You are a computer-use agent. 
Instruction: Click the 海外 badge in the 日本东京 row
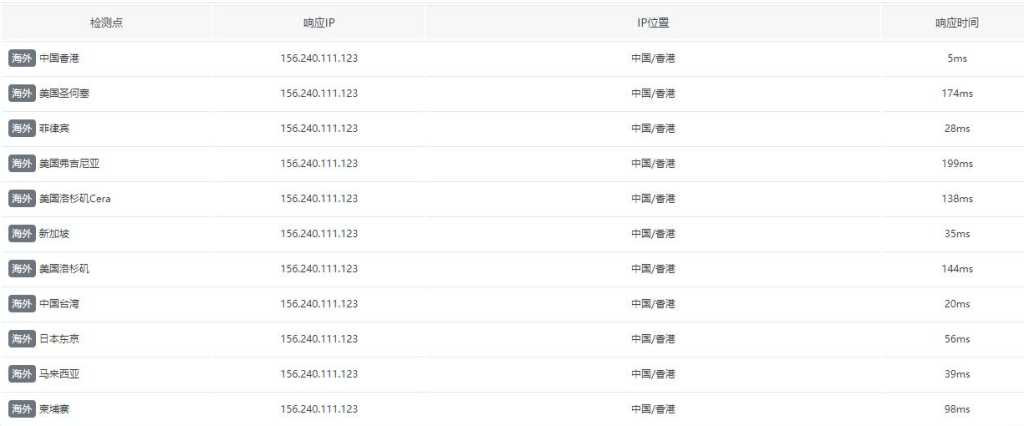tap(21, 339)
